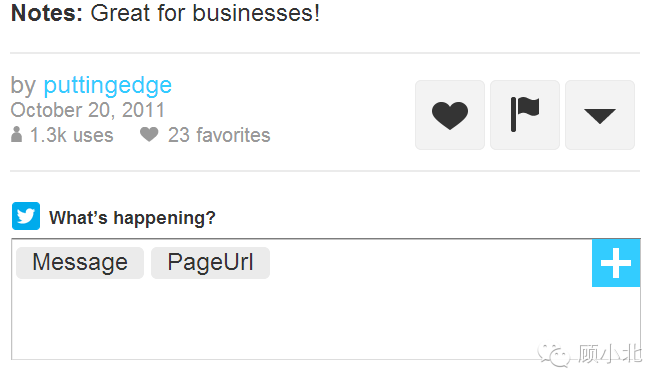Click the small gray heart beside favorites count

coord(149,135)
